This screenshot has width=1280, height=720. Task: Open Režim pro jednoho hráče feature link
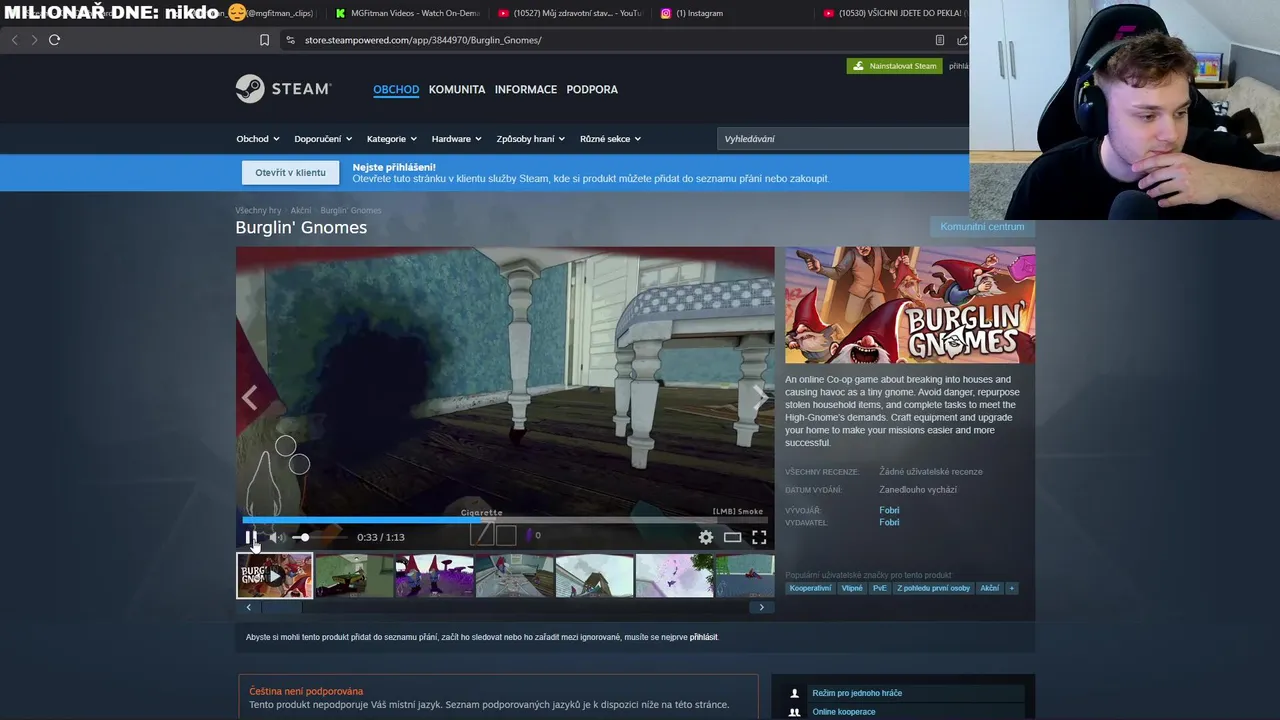[857, 693]
